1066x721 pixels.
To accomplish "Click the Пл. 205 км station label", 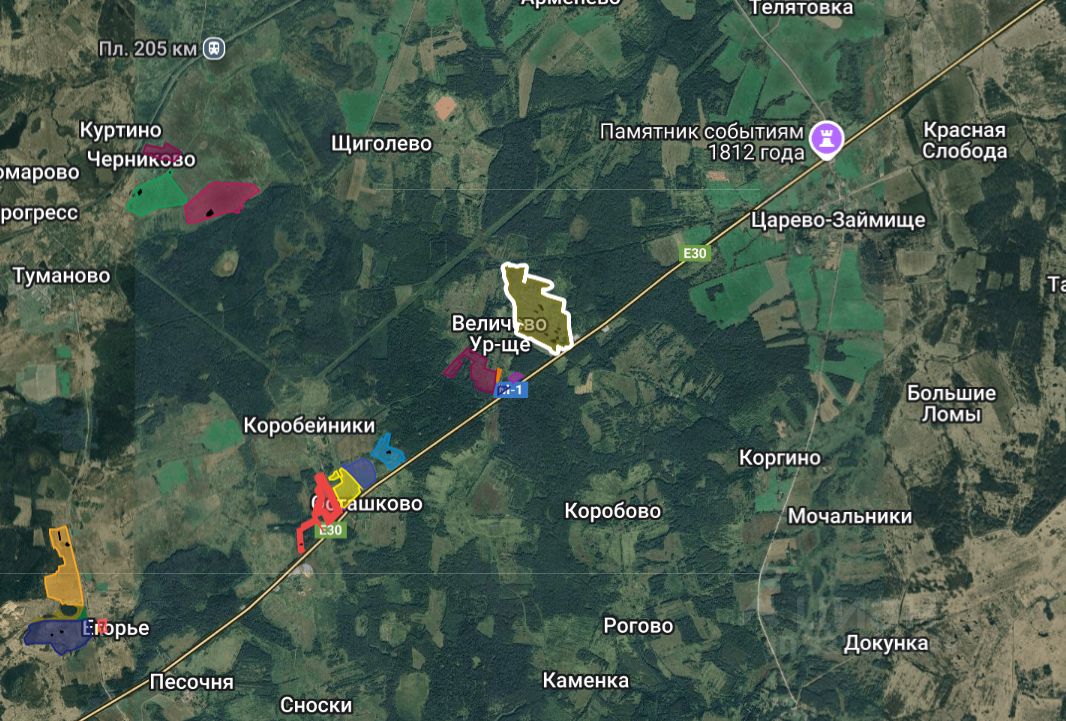I will 148,49.
